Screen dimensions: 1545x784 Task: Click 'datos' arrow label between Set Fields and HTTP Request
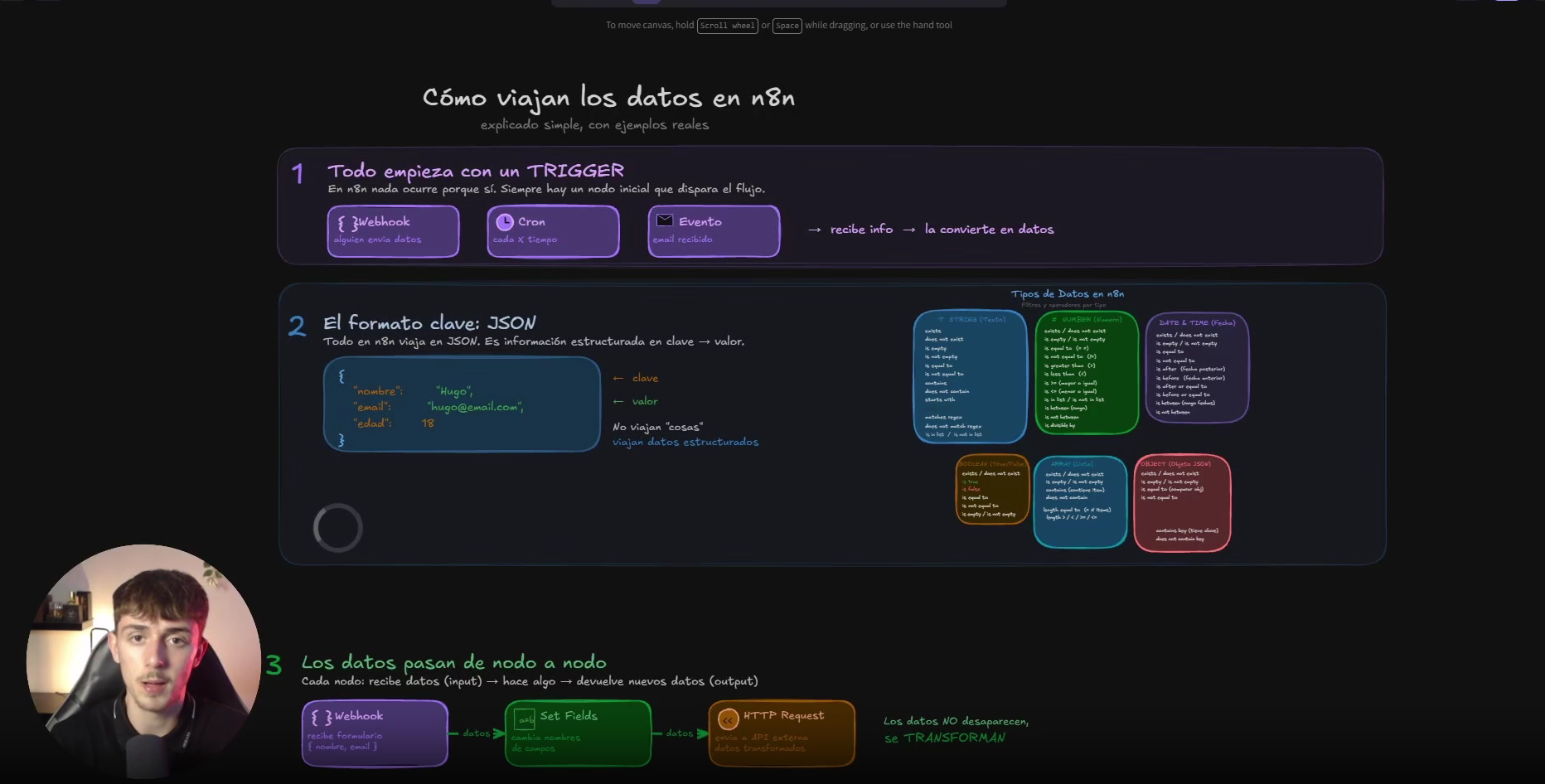click(x=680, y=733)
